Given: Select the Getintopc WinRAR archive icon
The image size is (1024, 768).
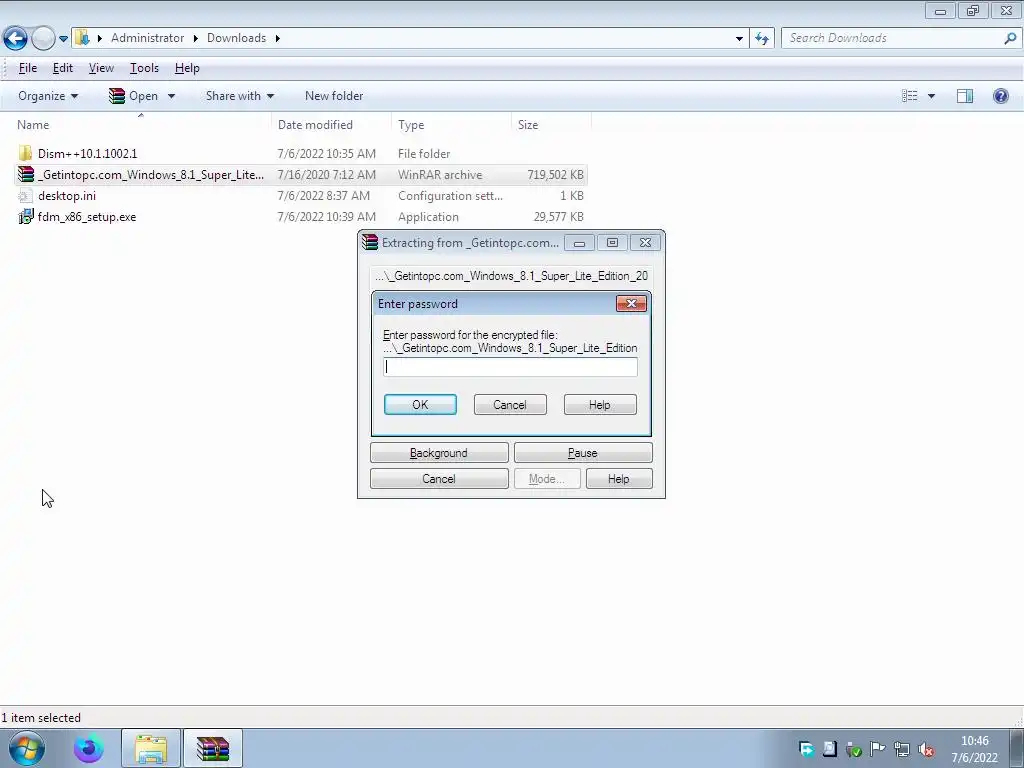Looking at the screenshot, I should (x=25, y=174).
